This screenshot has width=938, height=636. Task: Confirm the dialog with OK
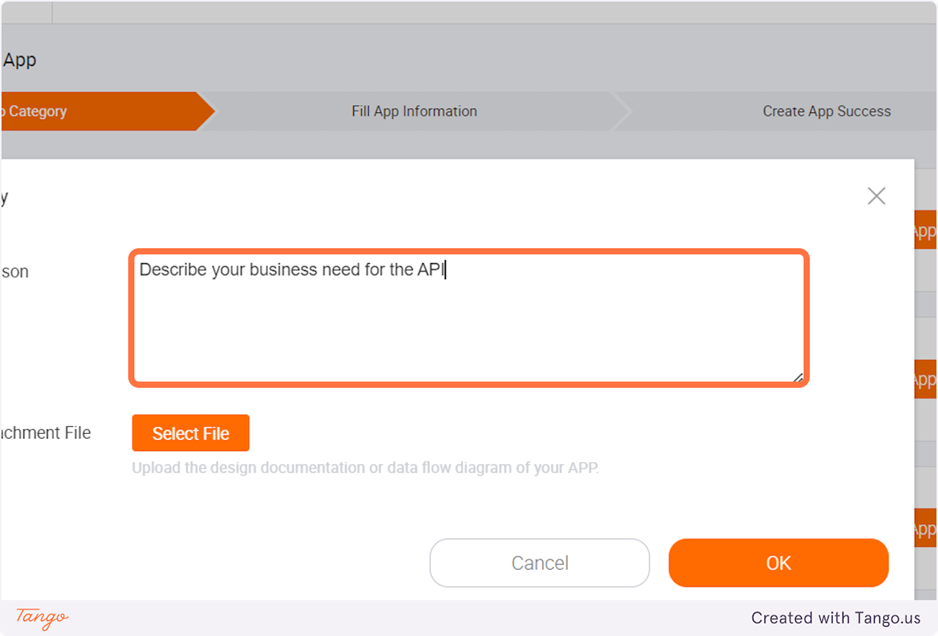click(x=778, y=563)
